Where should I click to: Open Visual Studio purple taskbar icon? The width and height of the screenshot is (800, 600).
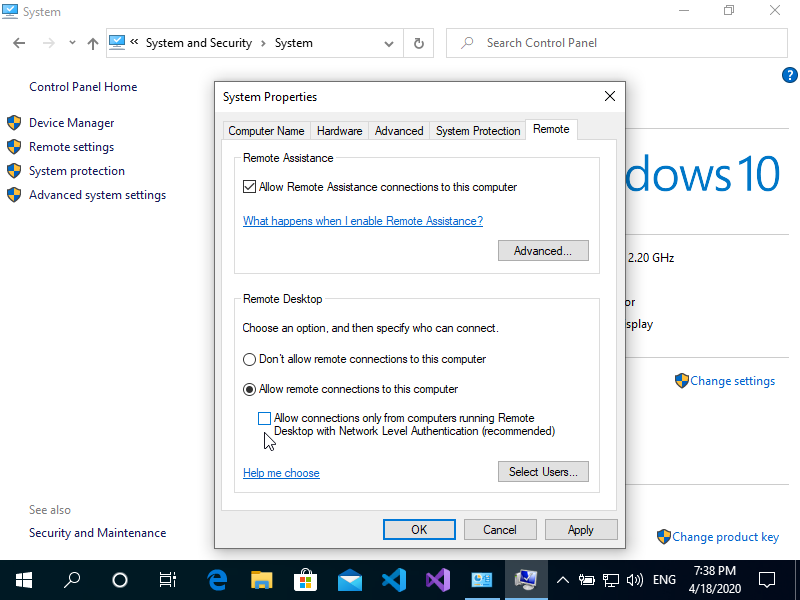[x=437, y=580]
